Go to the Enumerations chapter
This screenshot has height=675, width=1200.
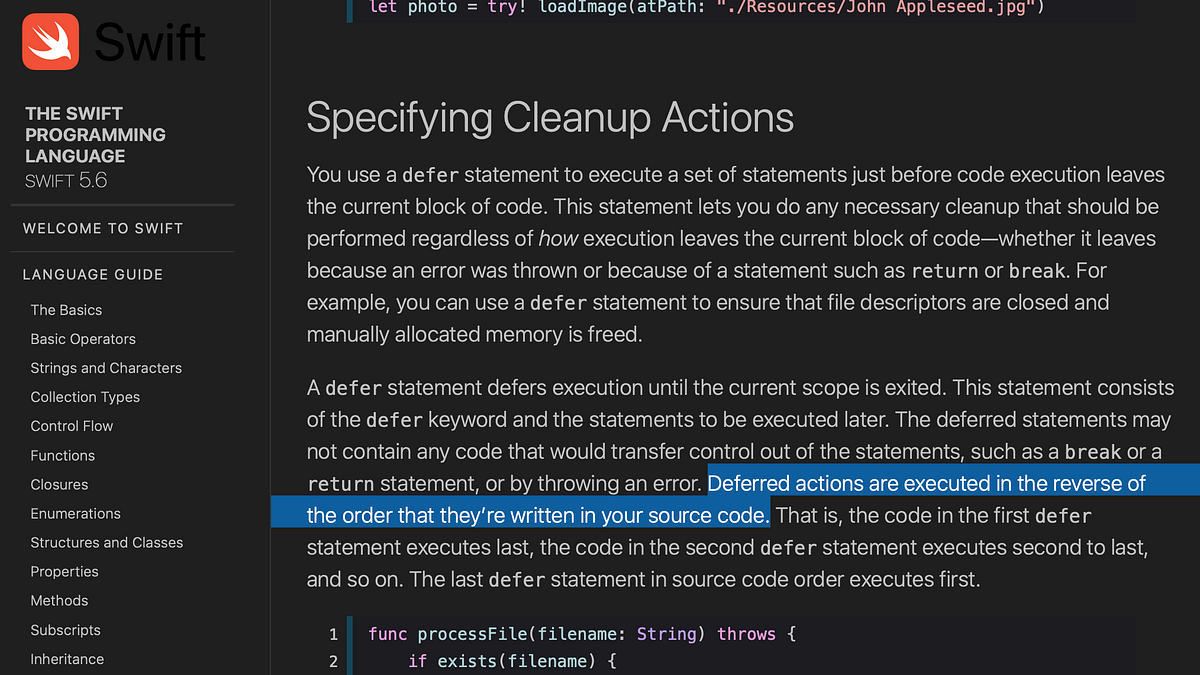pos(75,513)
